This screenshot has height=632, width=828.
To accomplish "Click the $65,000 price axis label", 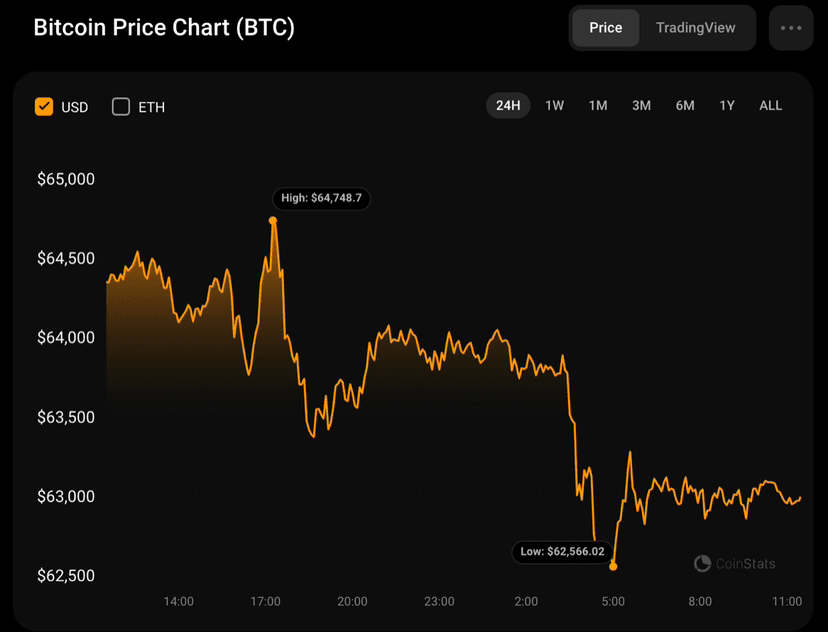I will click(66, 180).
